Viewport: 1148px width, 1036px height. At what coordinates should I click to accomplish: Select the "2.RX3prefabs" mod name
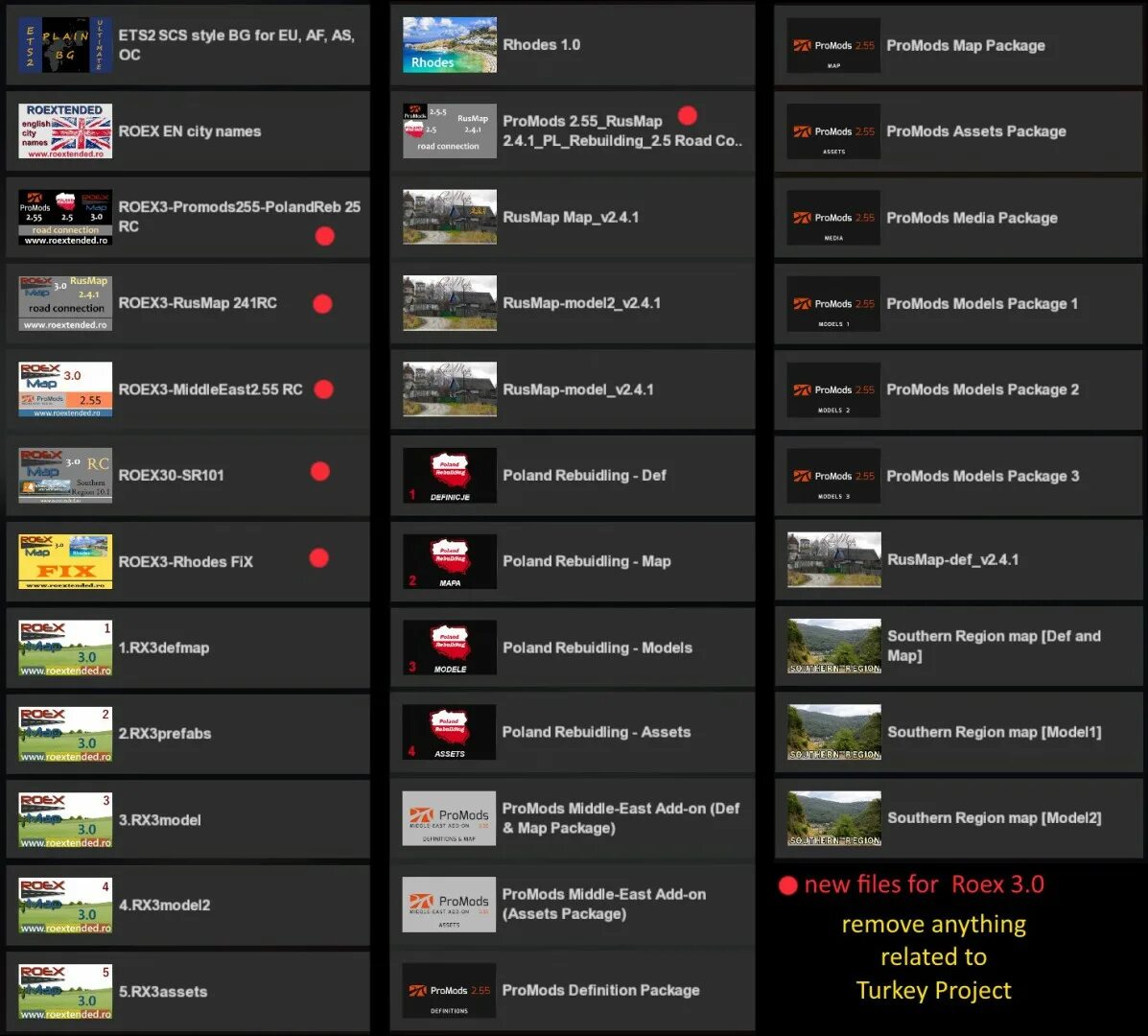[165, 734]
